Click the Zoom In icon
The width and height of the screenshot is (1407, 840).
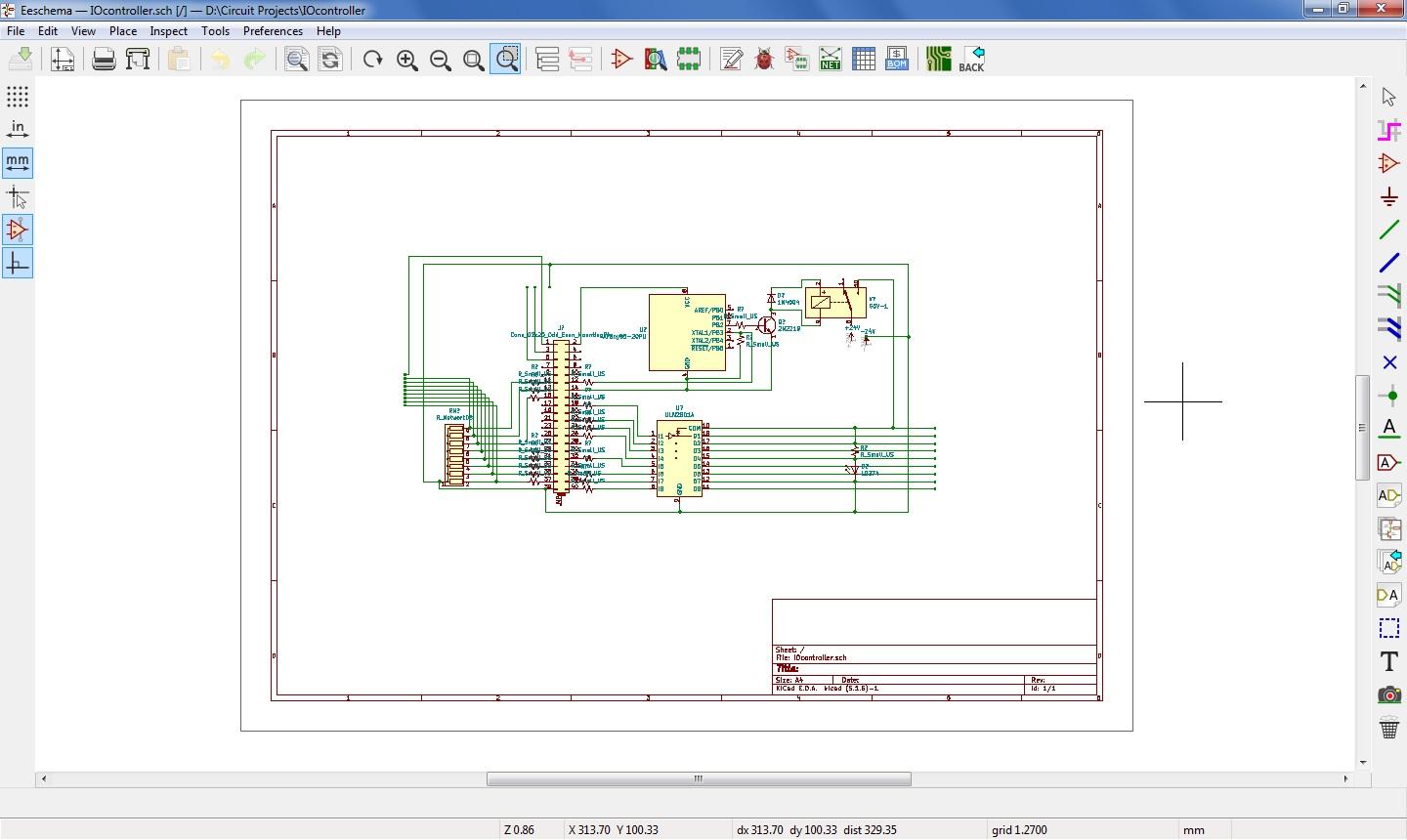(x=407, y=59)
